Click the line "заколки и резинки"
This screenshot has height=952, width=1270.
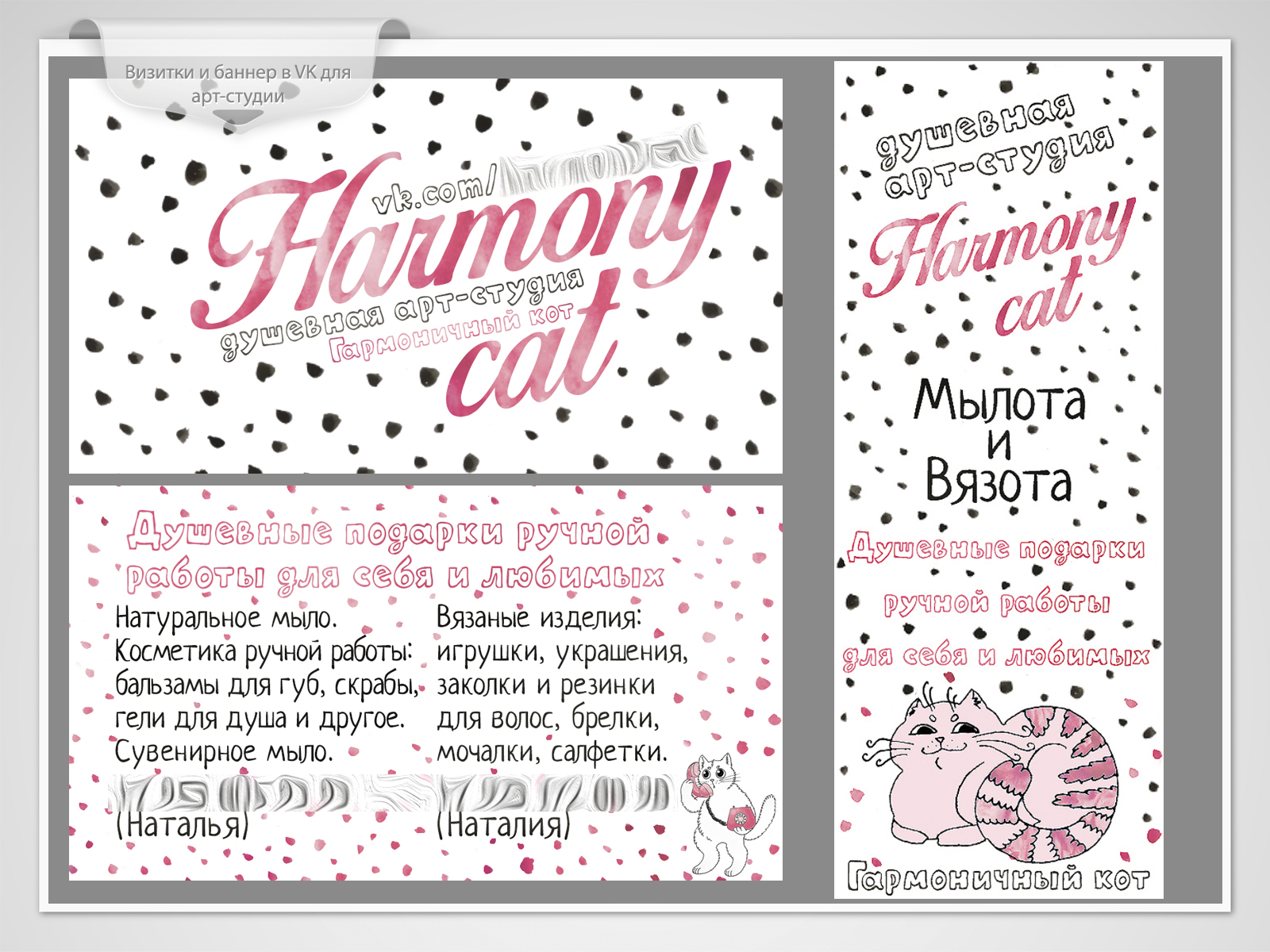pos(546,685)
